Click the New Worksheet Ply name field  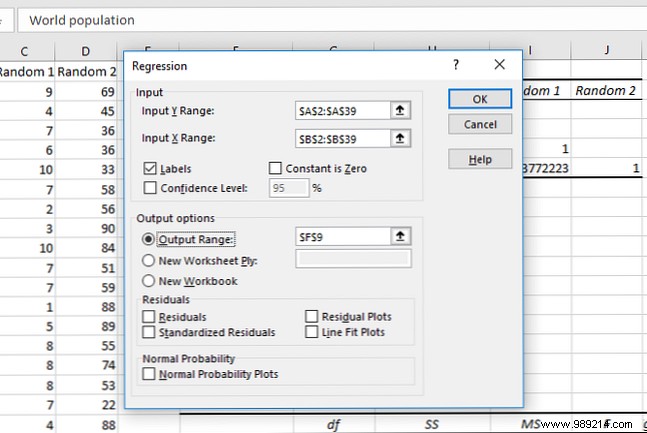click(x=353, y=259)
